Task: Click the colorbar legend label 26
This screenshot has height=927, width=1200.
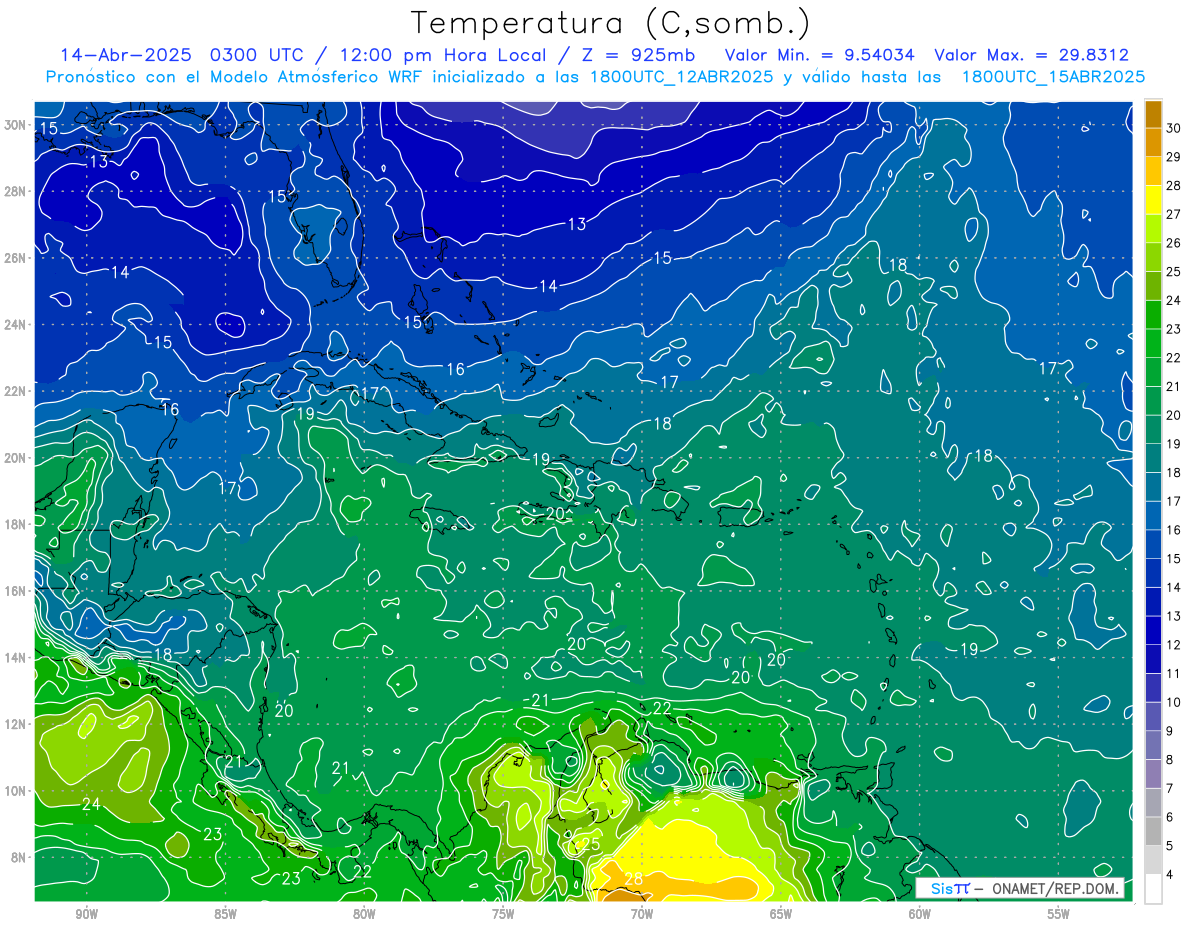Action: [1174, 242]
